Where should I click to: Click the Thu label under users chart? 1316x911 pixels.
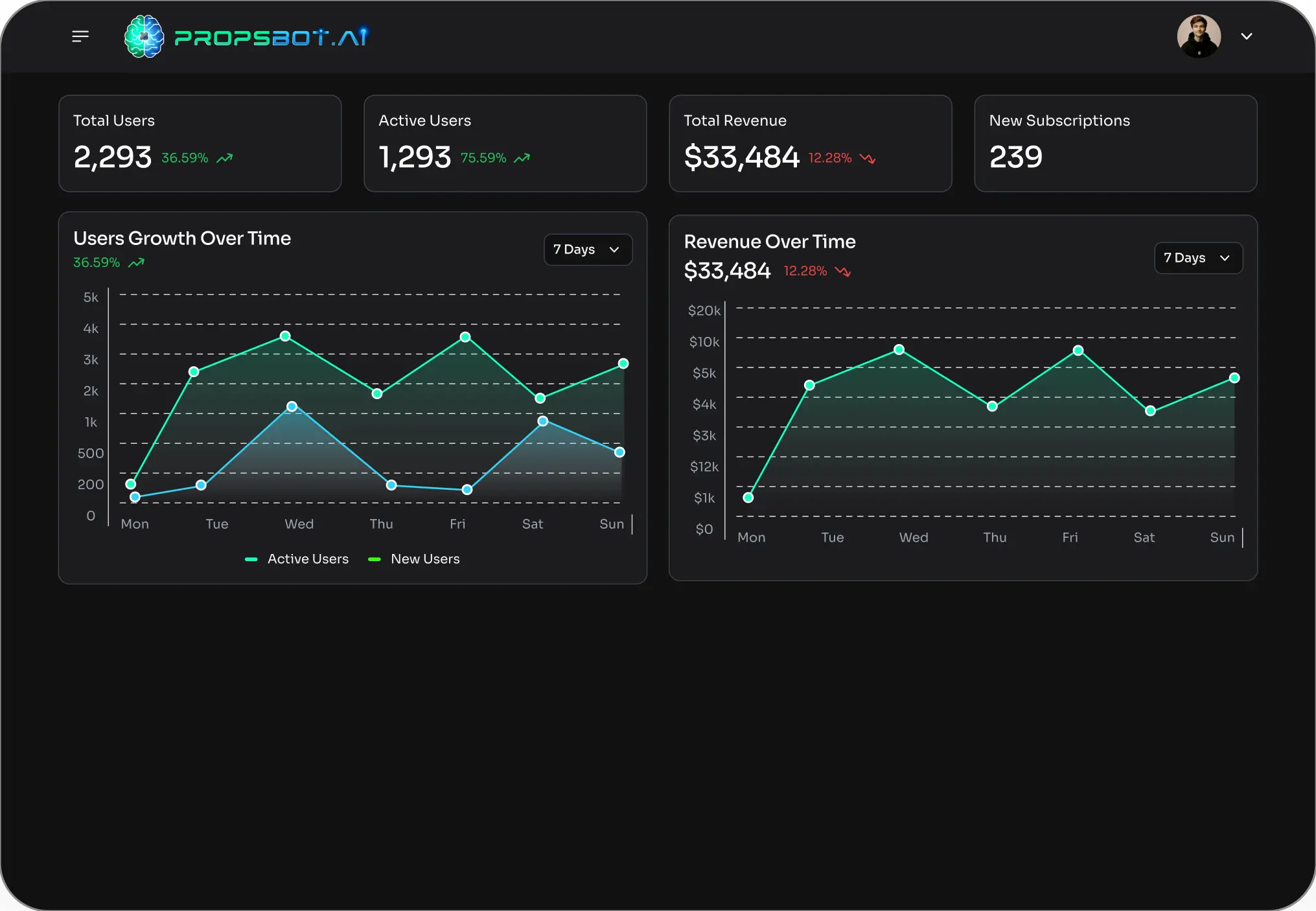tap(382, 524)
